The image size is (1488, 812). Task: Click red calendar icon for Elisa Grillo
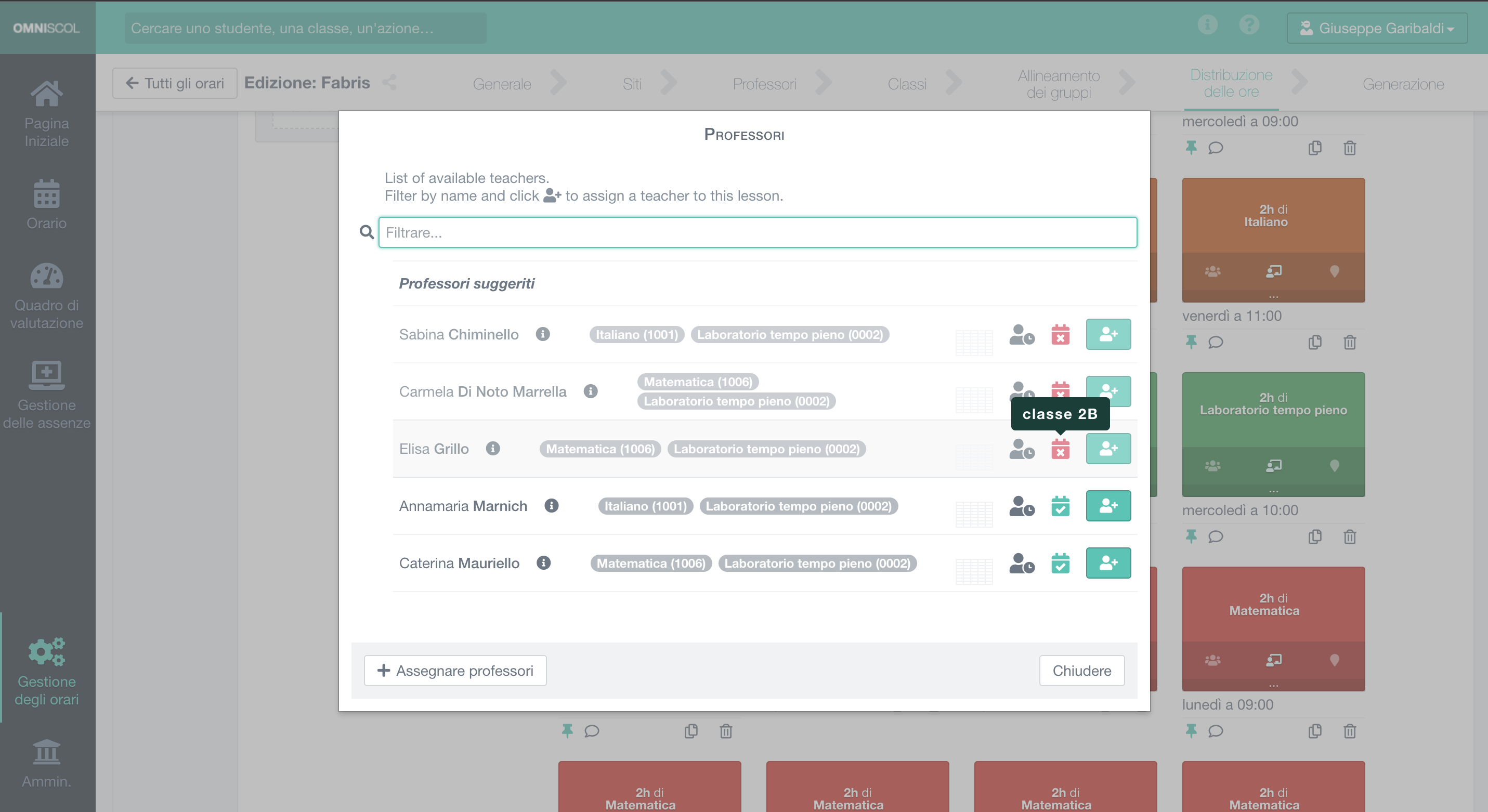click(1060, 449)
